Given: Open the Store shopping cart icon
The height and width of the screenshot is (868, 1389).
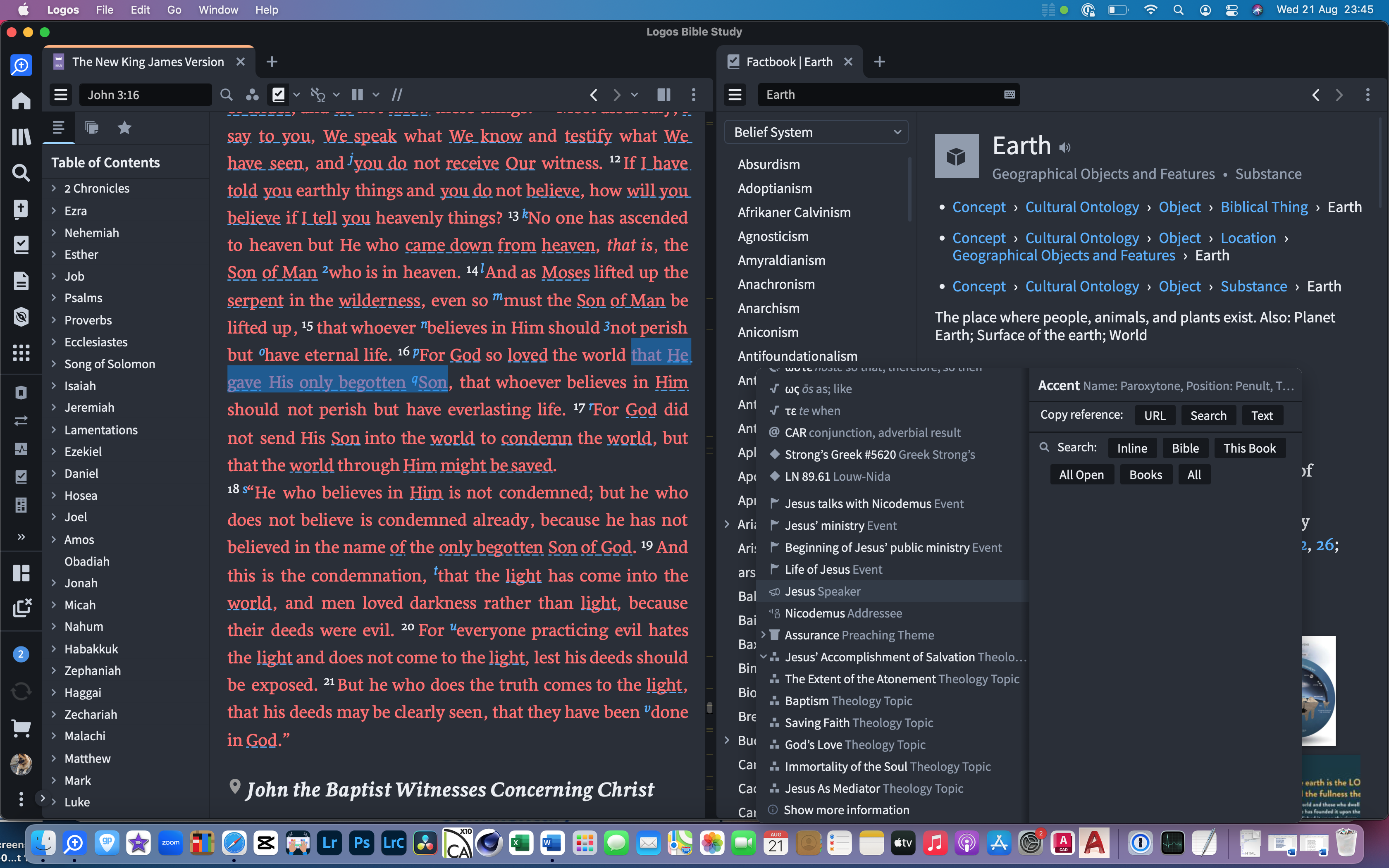Looking at the screenshot, I should [x=21, y=728].
